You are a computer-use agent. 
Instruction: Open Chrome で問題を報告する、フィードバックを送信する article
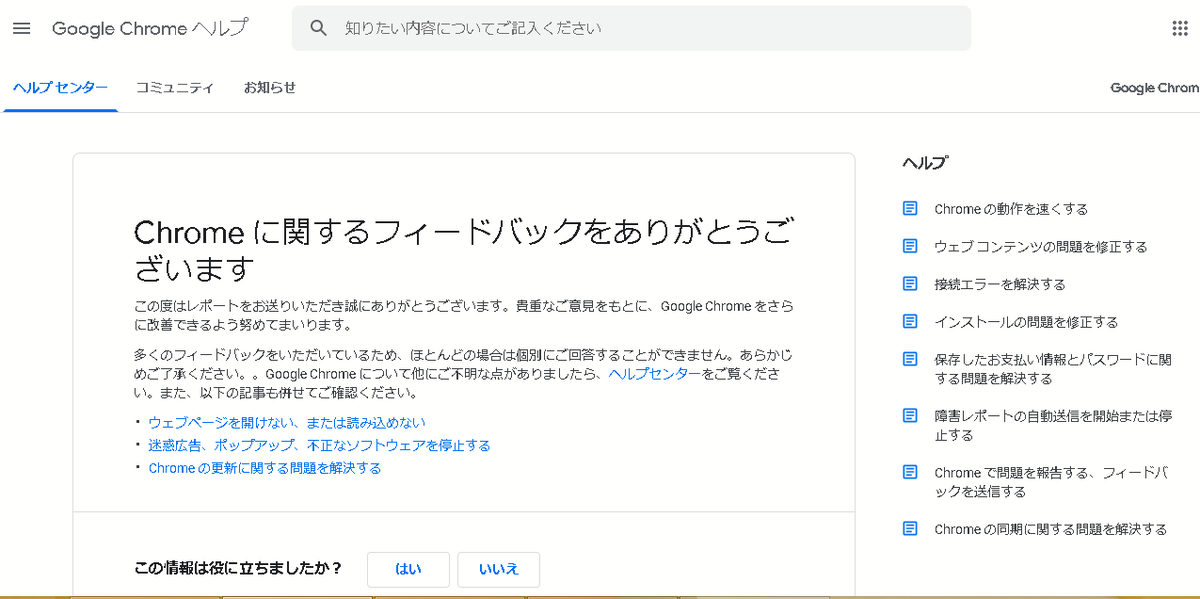1051,482
